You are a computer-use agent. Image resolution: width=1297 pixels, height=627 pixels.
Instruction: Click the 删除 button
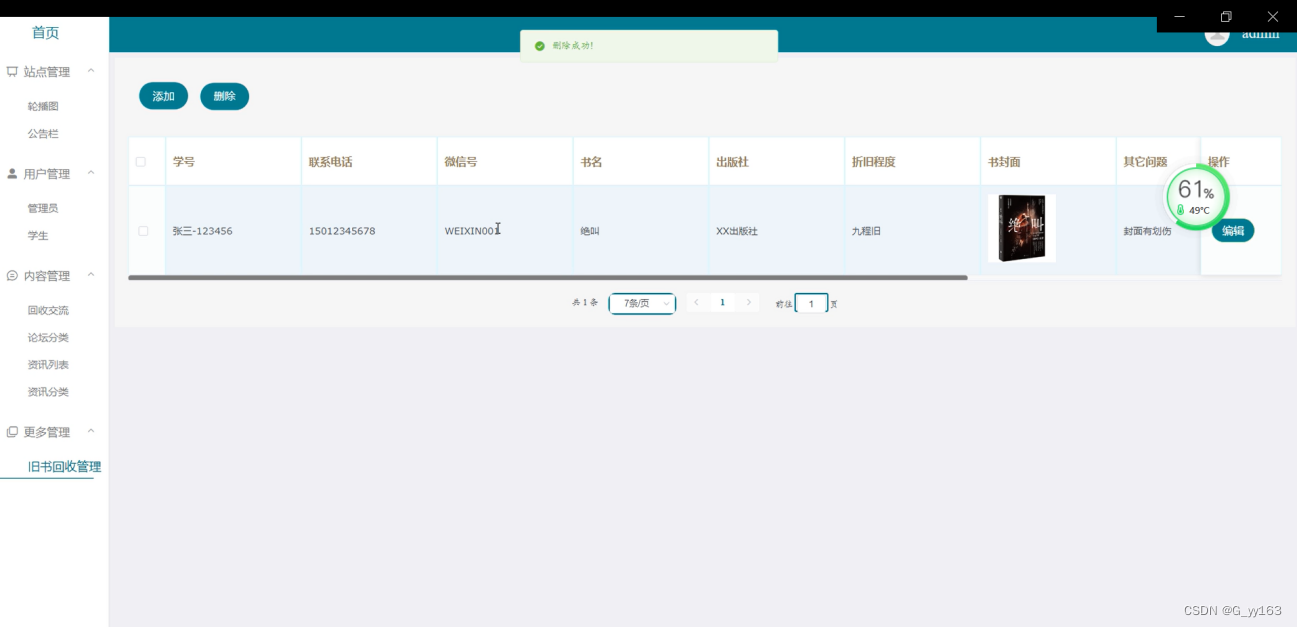(x=224, y=96)
